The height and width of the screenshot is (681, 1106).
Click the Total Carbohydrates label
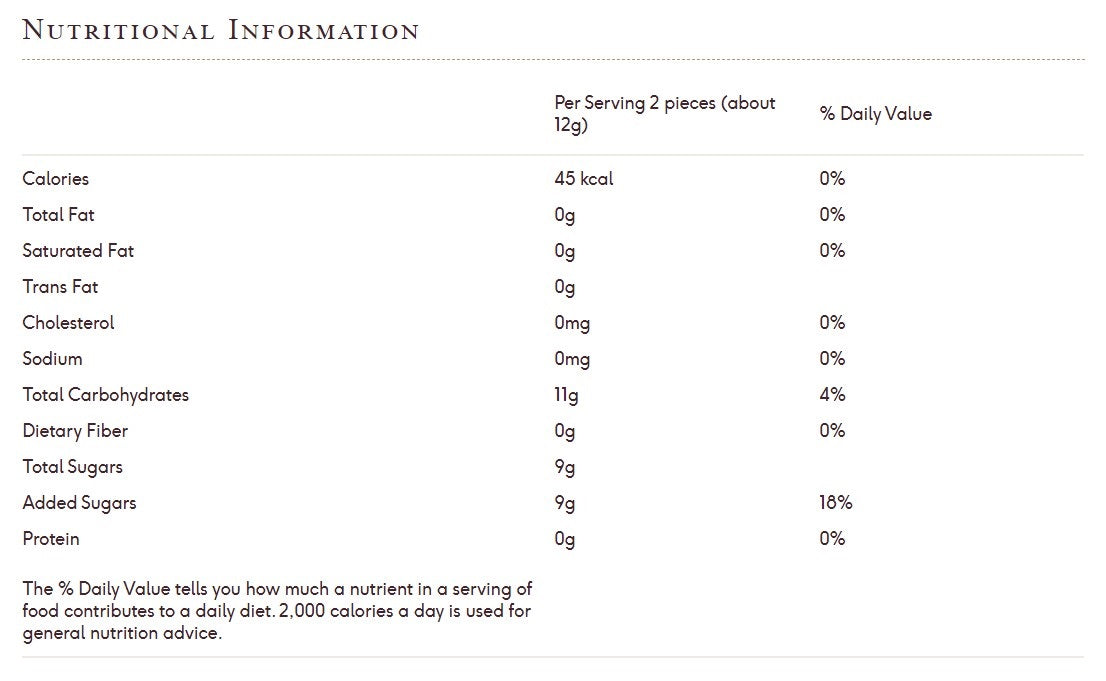click(106, 395)
